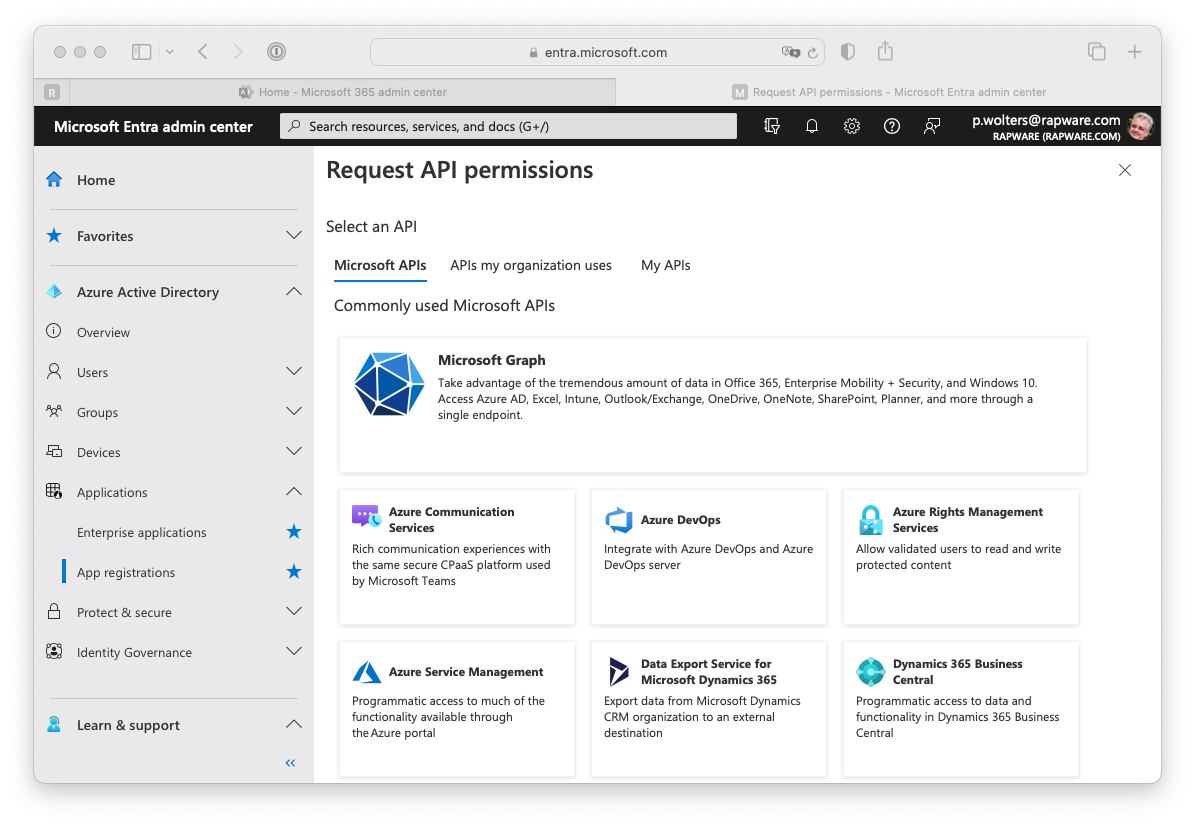Close the Request API permissions panel
The width and height of the screenshot is (1195, 825).
[1125, 170]
